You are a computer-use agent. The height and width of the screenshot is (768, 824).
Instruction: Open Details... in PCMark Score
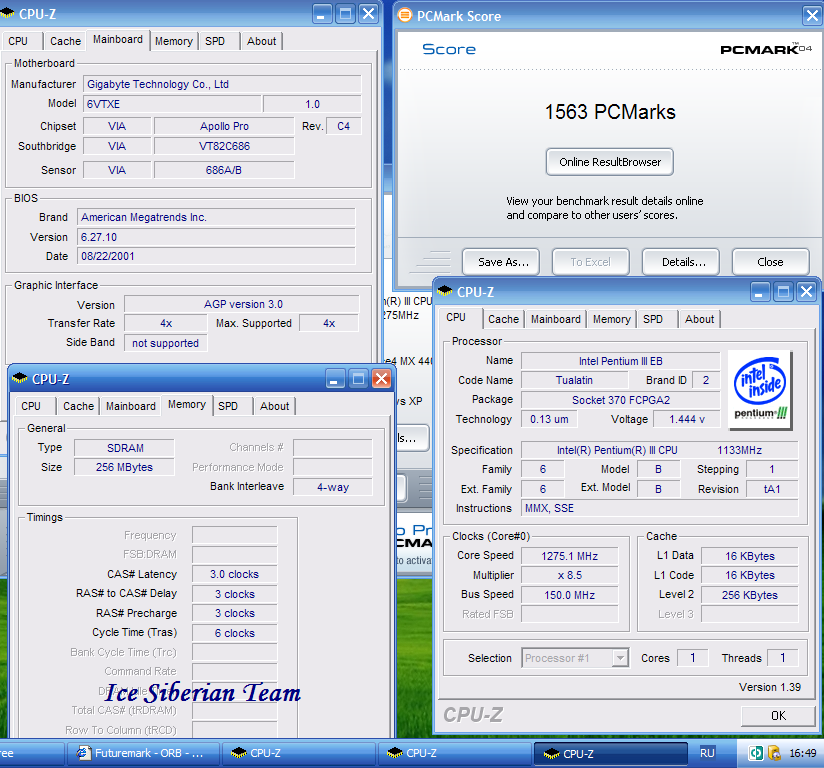click(681, 262)
